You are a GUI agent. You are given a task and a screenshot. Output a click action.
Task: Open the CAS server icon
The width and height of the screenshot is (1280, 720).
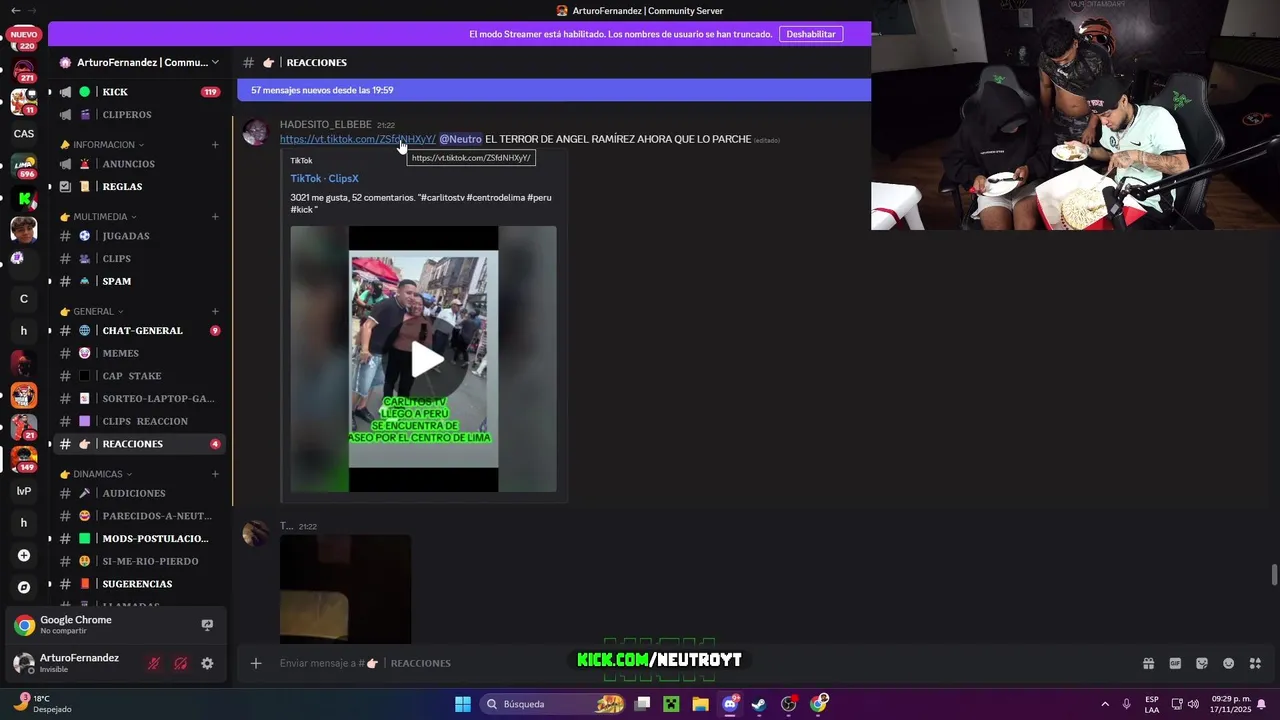coord(24,134)
